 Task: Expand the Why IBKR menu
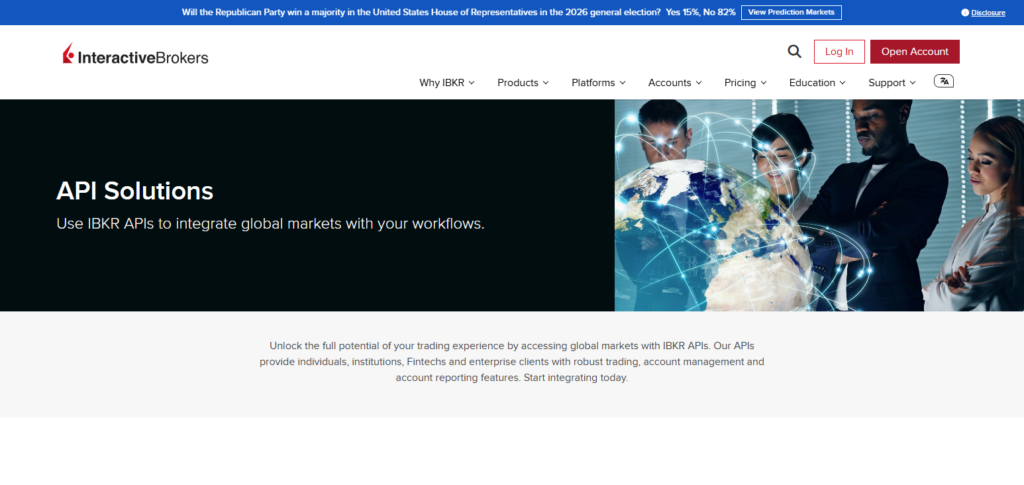point(447,83)
